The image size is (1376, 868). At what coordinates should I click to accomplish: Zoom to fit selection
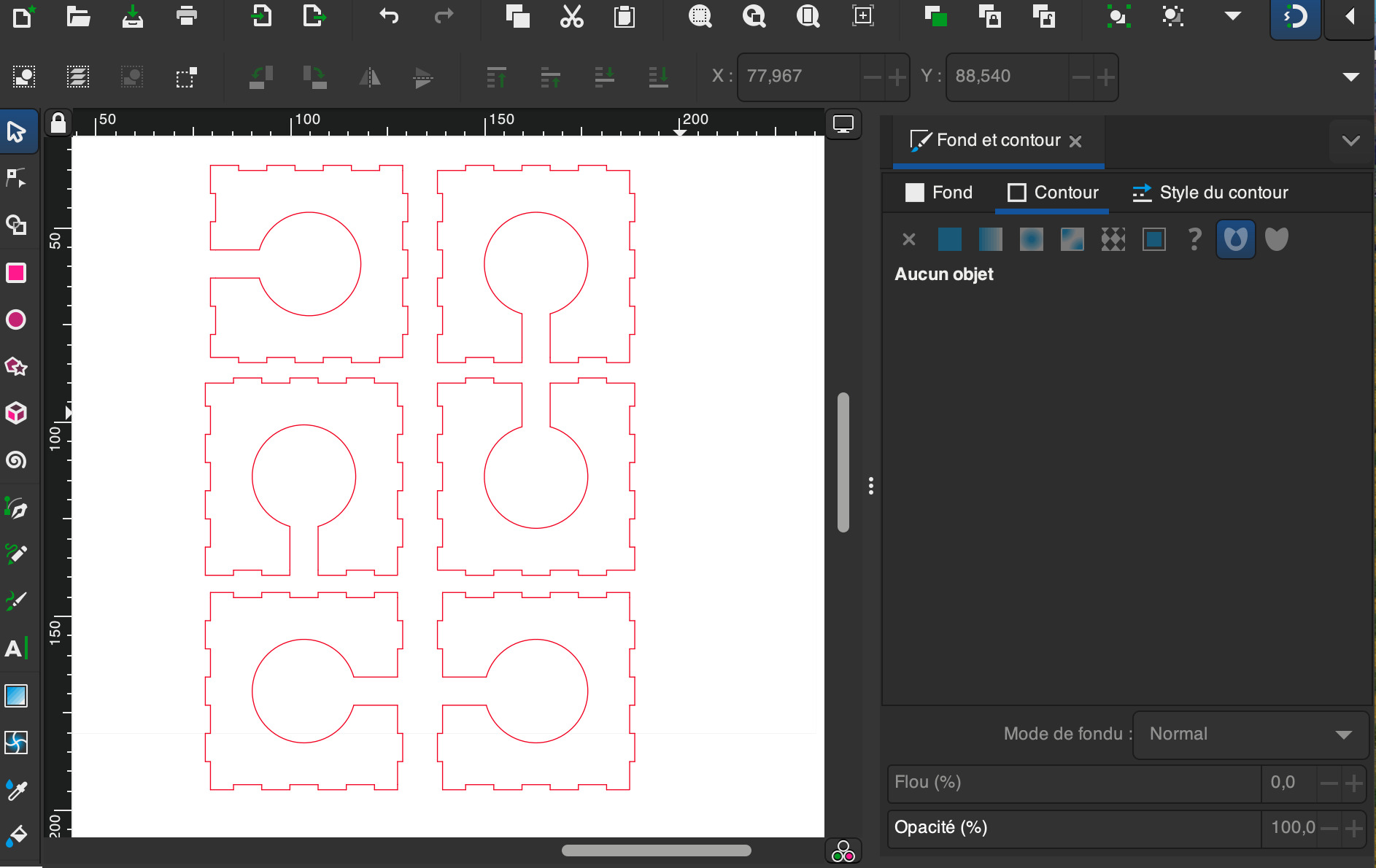click(x=700, y=16)
